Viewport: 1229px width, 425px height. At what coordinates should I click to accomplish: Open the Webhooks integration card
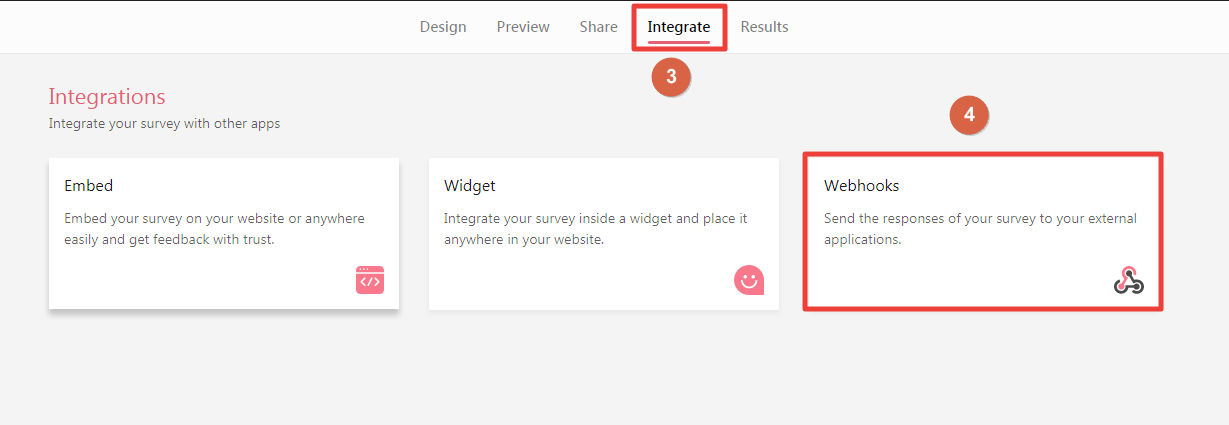point(984,233)
